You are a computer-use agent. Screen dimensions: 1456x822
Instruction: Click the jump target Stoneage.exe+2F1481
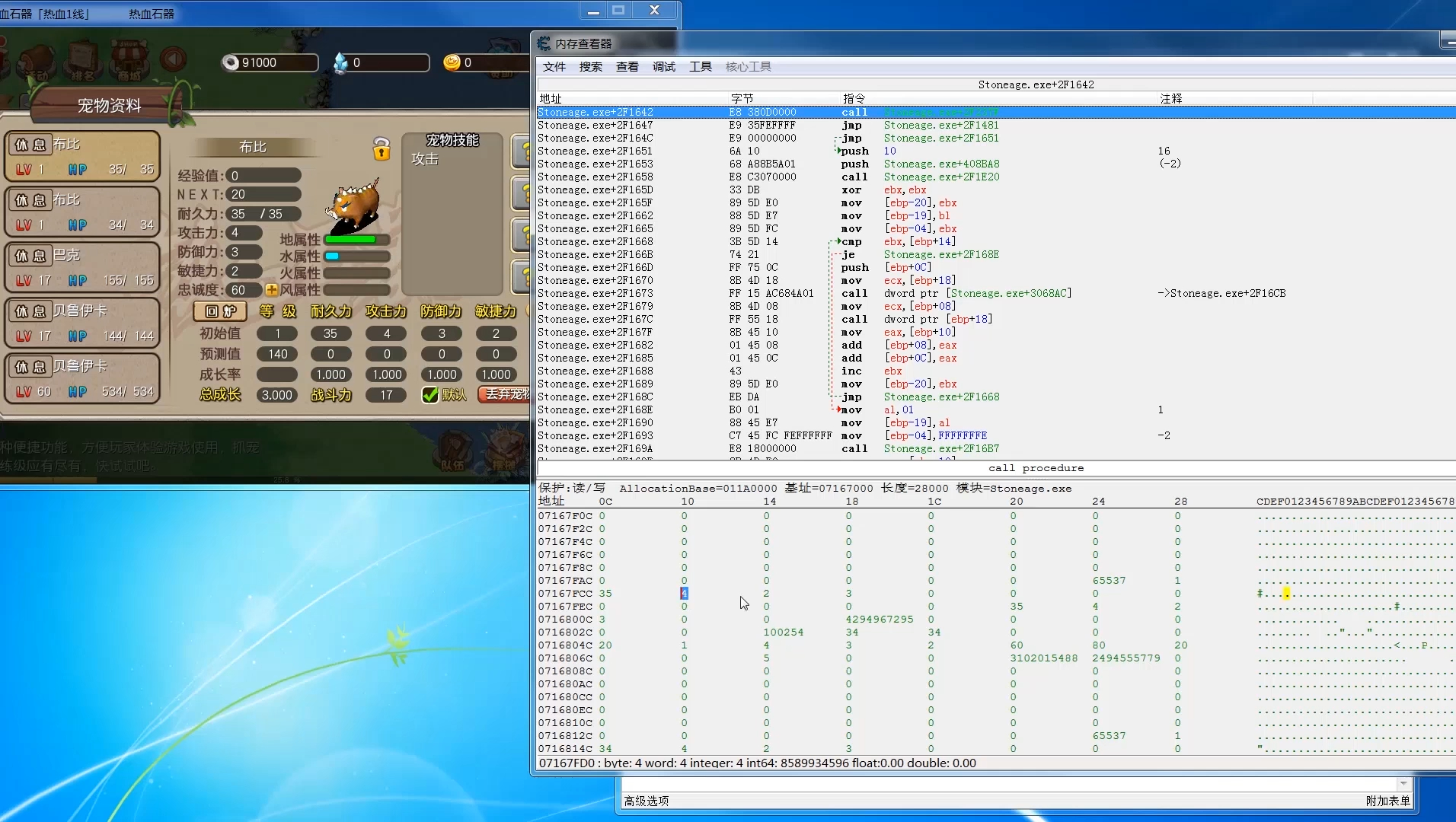(941, 125)
